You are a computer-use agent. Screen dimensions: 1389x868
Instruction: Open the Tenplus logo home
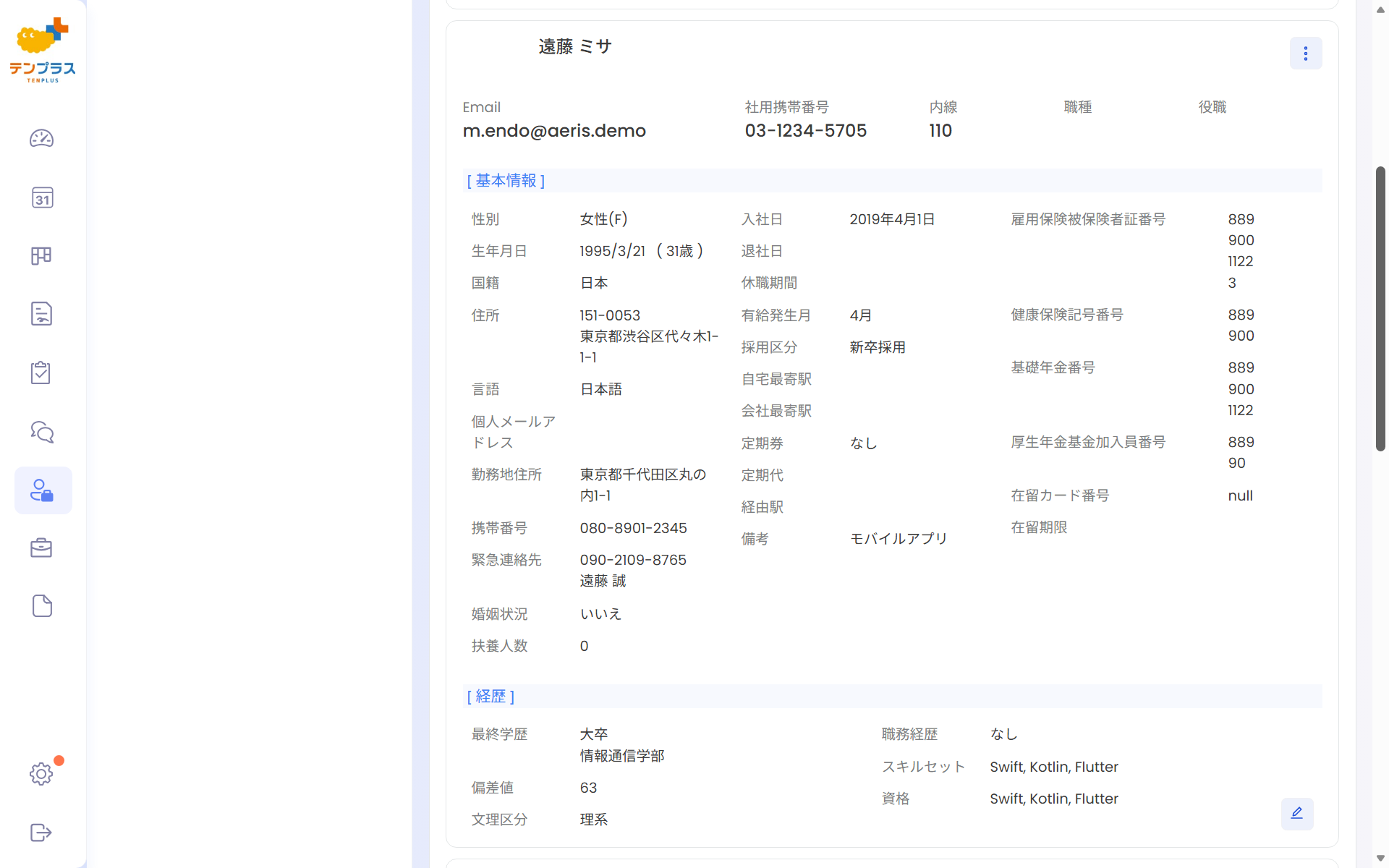tap(43, 50)
